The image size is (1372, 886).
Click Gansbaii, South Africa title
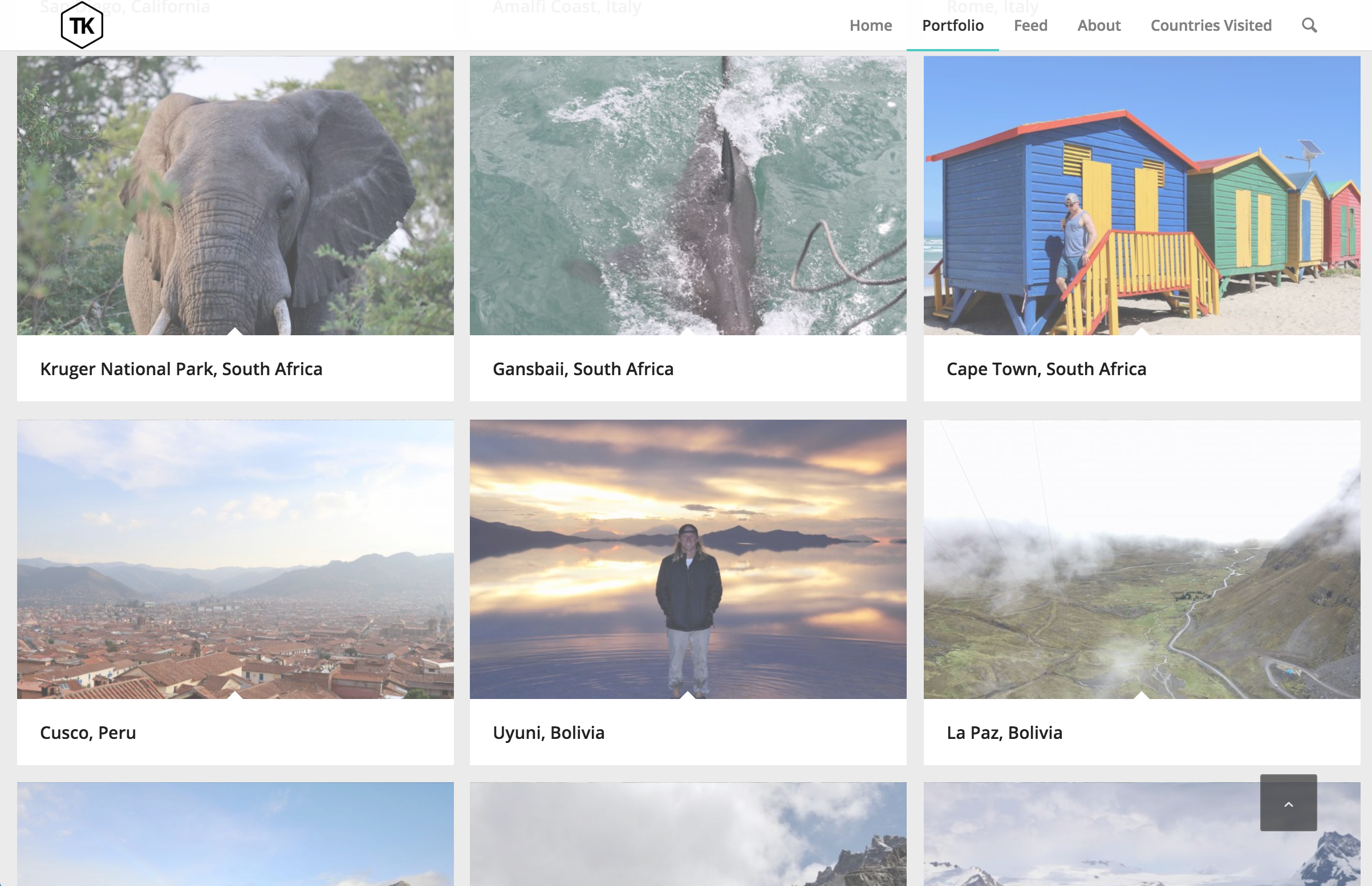tap(583, 369)
